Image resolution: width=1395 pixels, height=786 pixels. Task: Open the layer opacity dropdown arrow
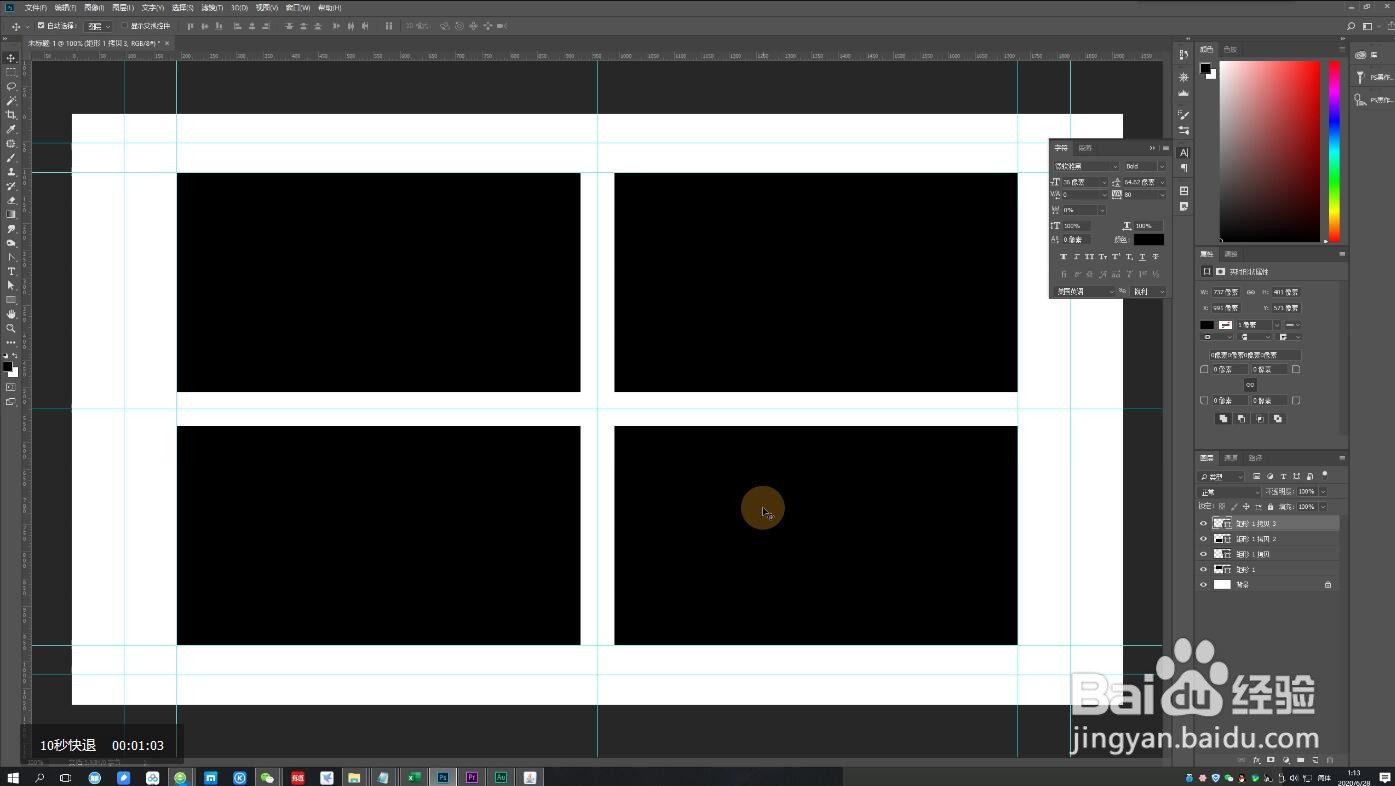pos(1323,492)
